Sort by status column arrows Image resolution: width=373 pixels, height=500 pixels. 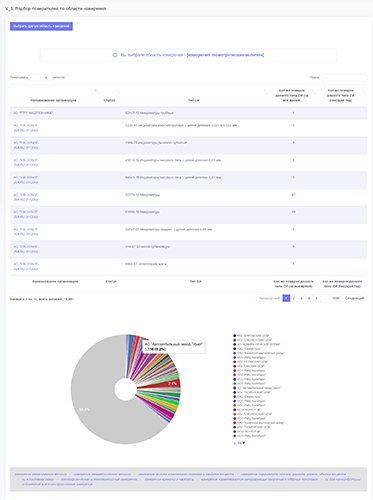coord(118,91)
